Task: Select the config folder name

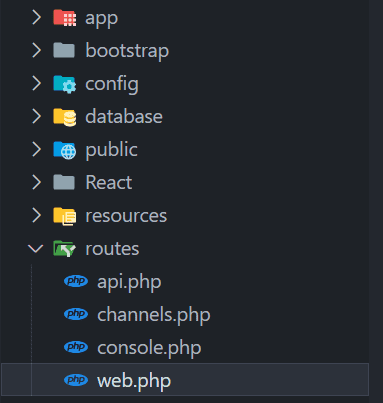Action: coord(112,84)
